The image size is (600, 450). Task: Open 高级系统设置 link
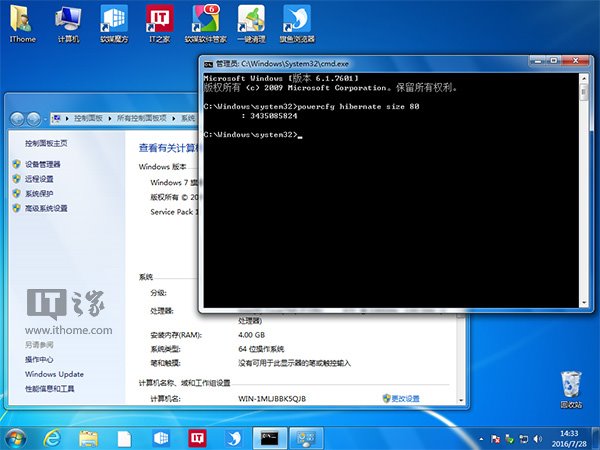pos(46,208)
